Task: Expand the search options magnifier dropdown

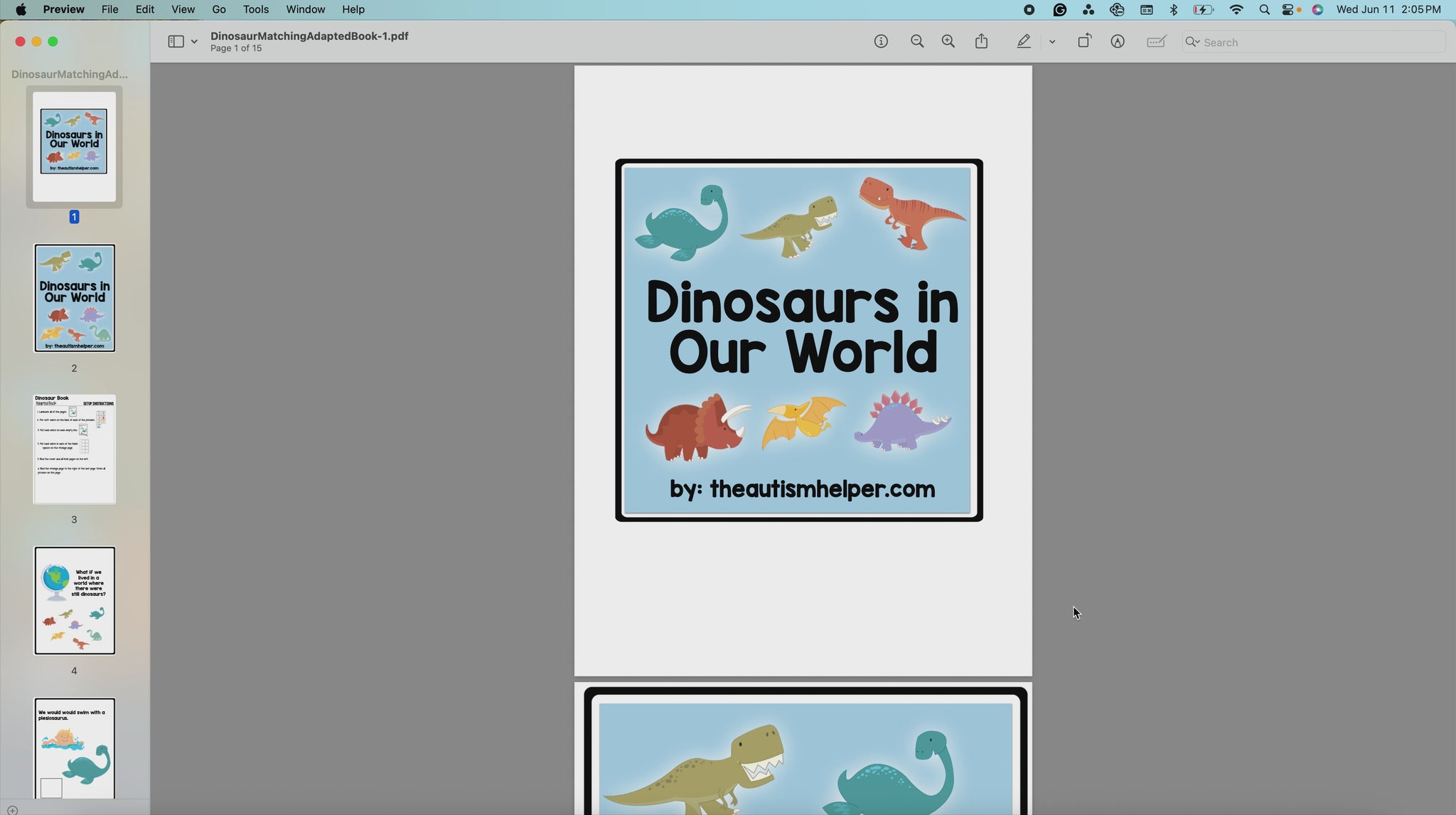Action: (x=1192, y=42)
